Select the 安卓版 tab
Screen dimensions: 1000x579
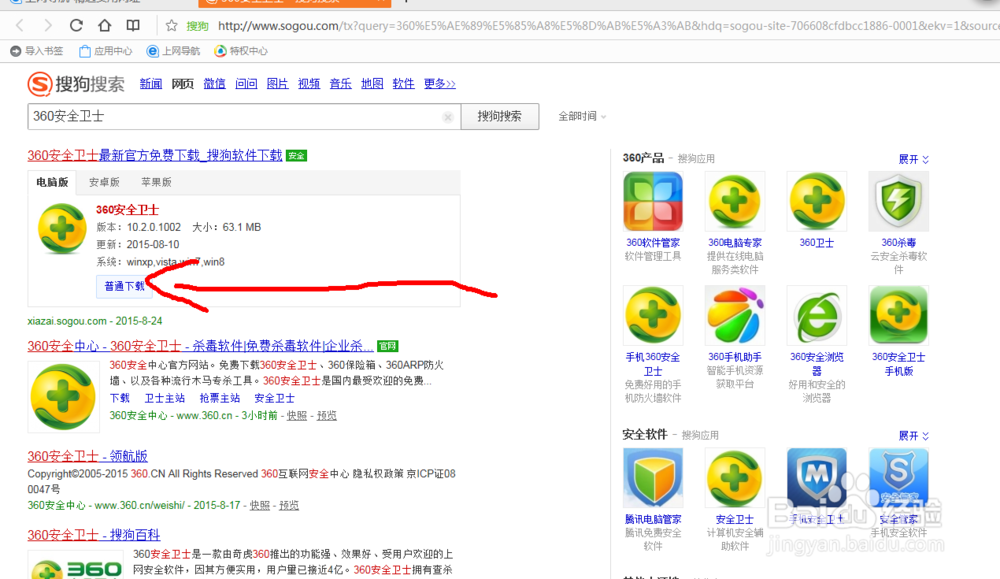pyautogui.click(x=104, y=182)
